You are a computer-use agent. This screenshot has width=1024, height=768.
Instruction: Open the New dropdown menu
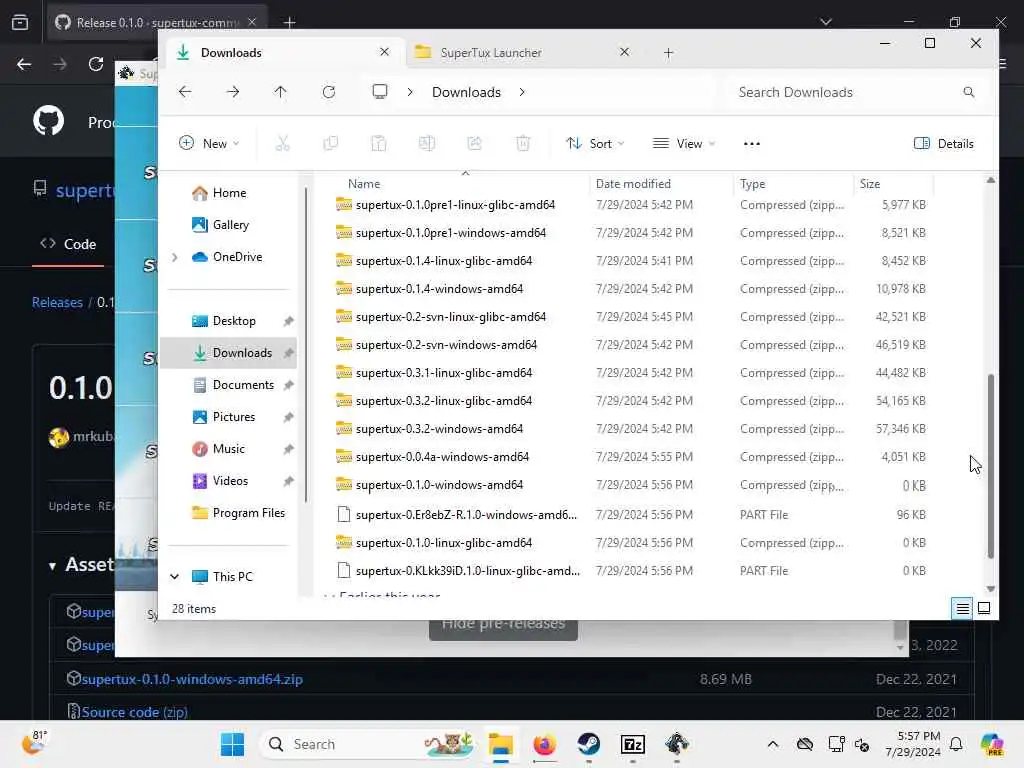tap(209, 144)
